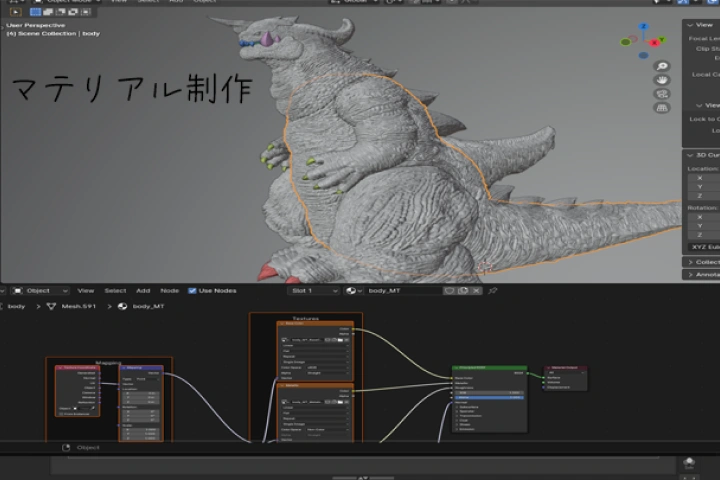Open the shader type Object dropdown
The width and height of the screenshot is (720, 480).
pyautogui.click(x=40, y=291)
